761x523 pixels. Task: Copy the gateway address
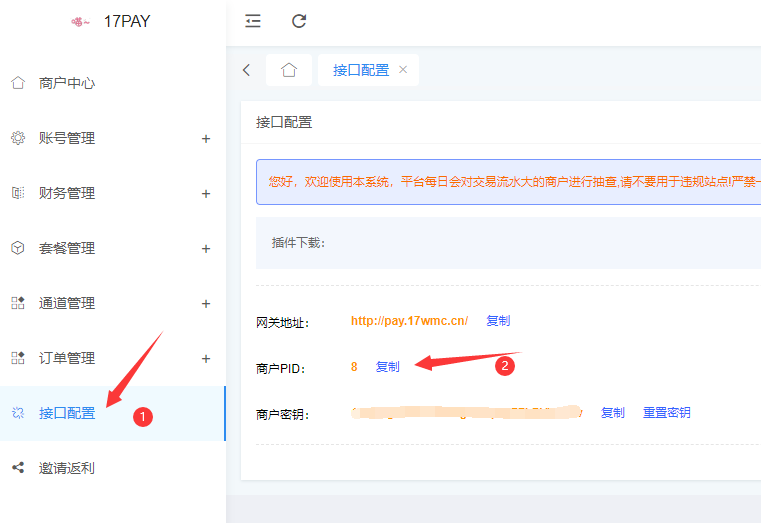(x=498, y=321)
